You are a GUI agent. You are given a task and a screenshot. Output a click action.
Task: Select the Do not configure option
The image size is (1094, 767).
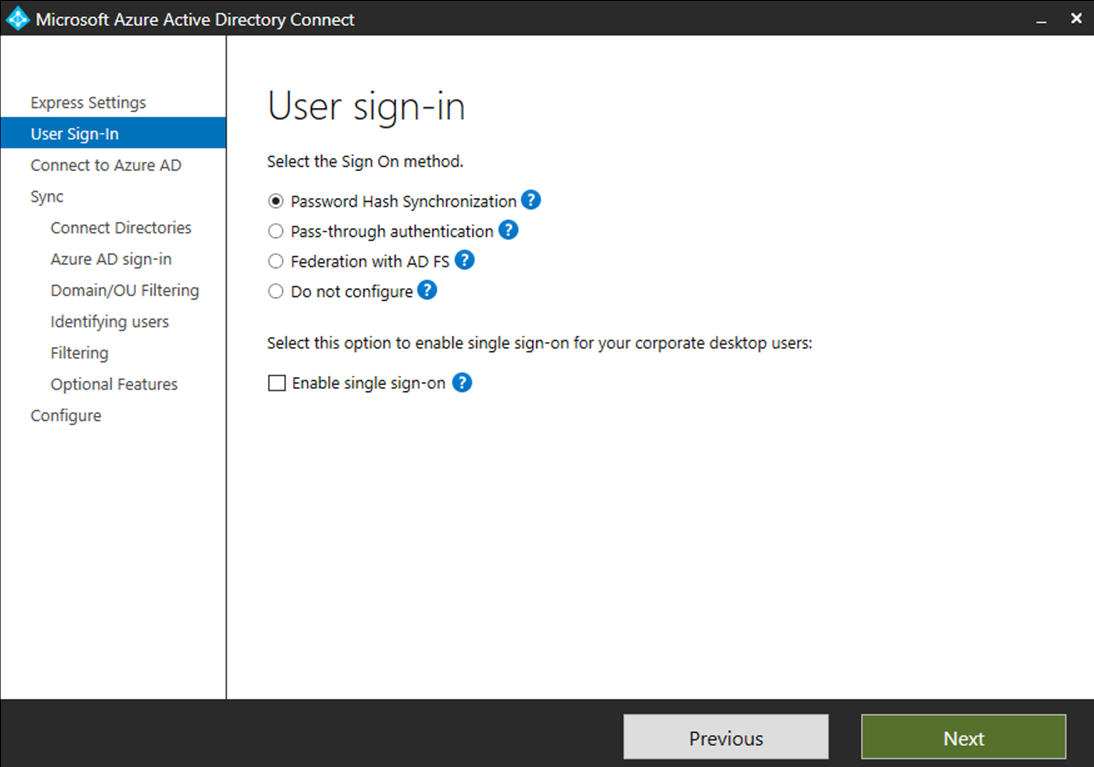point(275,291)
